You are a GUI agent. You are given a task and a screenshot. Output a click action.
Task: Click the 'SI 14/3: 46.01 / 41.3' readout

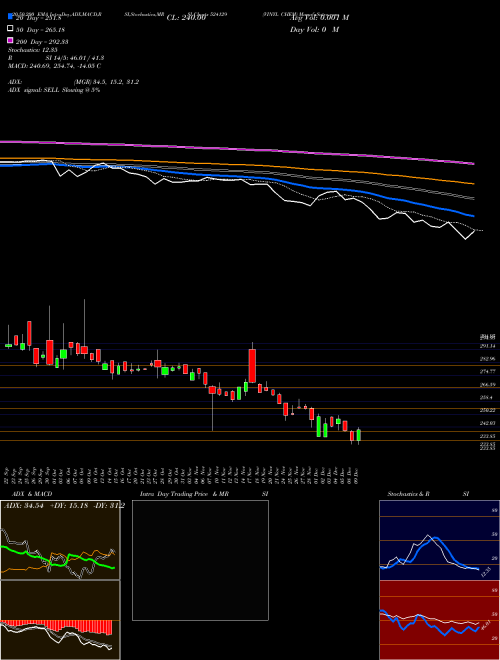coord(75,58)
